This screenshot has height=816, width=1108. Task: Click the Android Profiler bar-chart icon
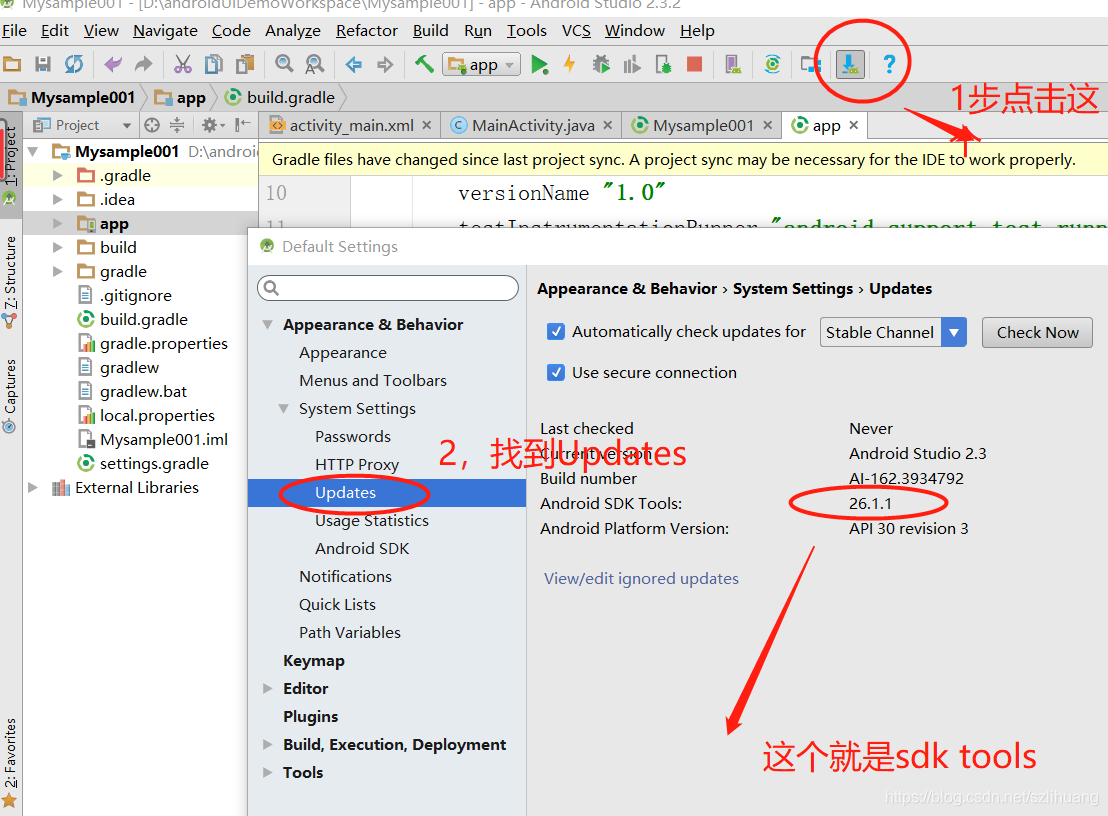click(x=632, y=65)
